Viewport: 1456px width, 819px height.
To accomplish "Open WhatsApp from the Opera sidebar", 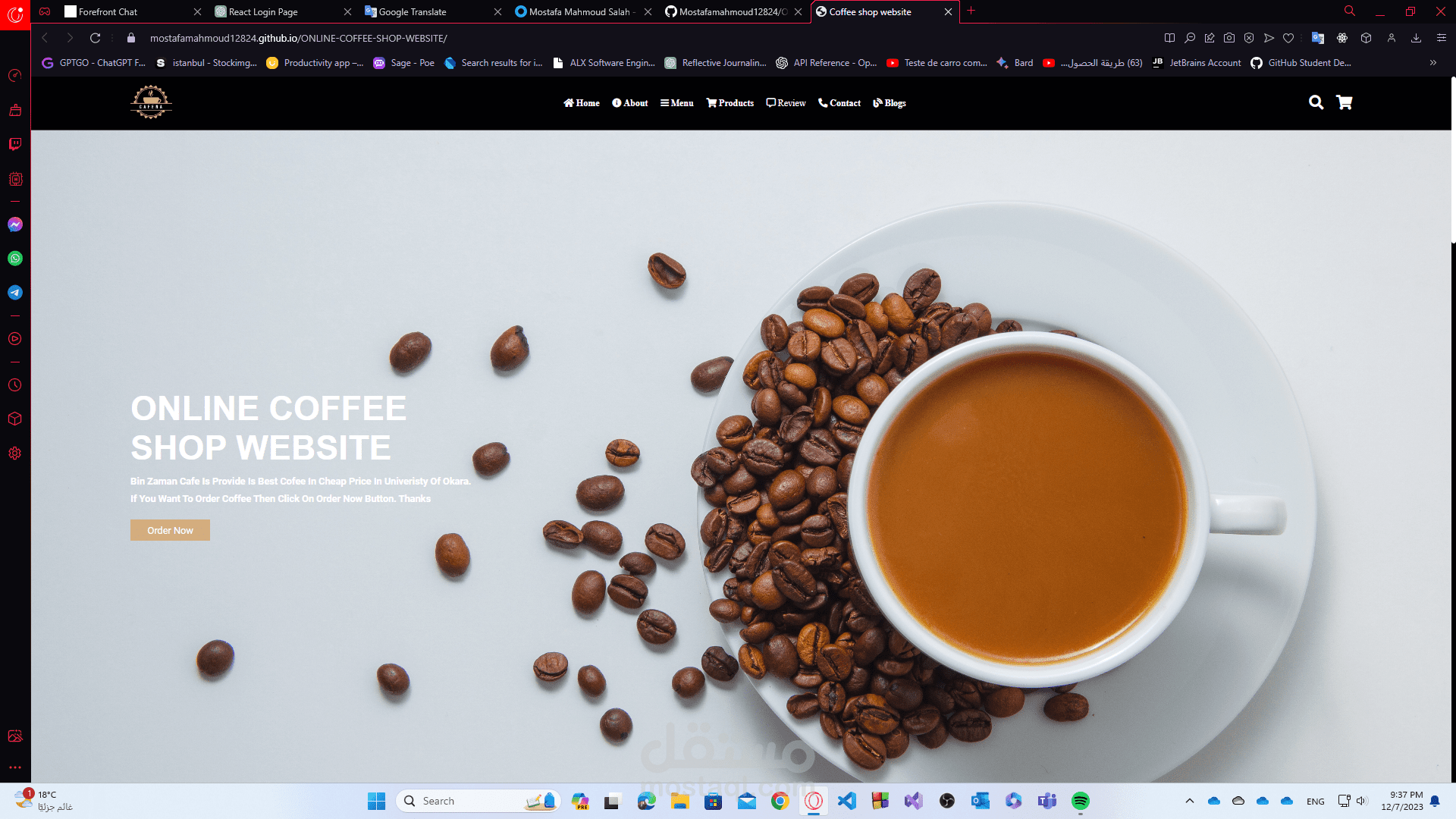I will tap(14, 259).
